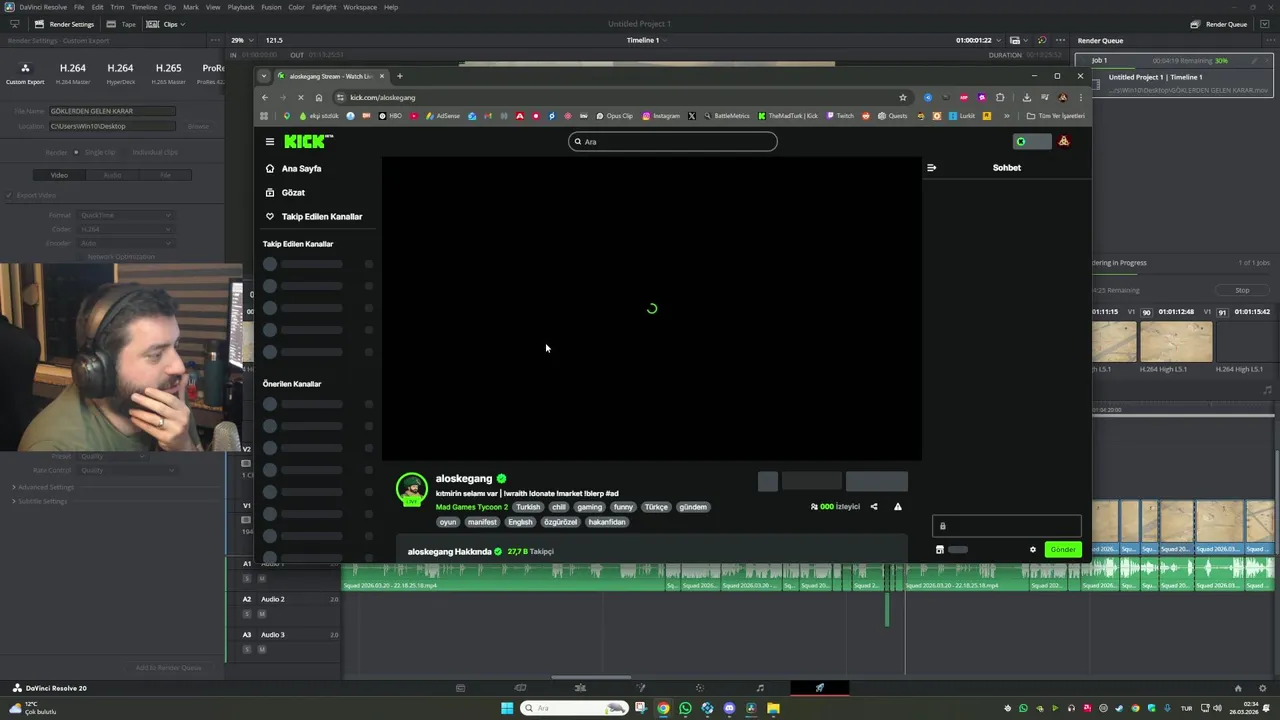Stop the render job in Resolve
Image resolution: width=1280 pixels, height=720 pixels.
[1242, 290]
